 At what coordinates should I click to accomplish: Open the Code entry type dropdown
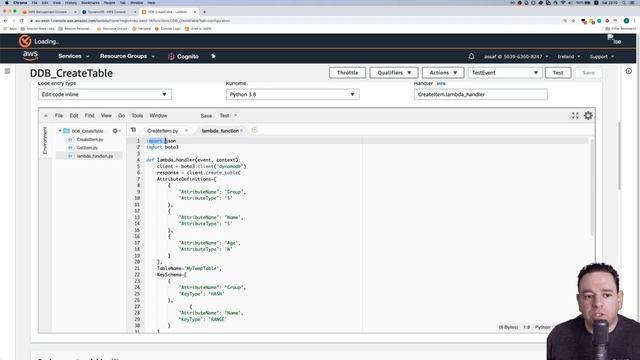(x=104, y=94)
